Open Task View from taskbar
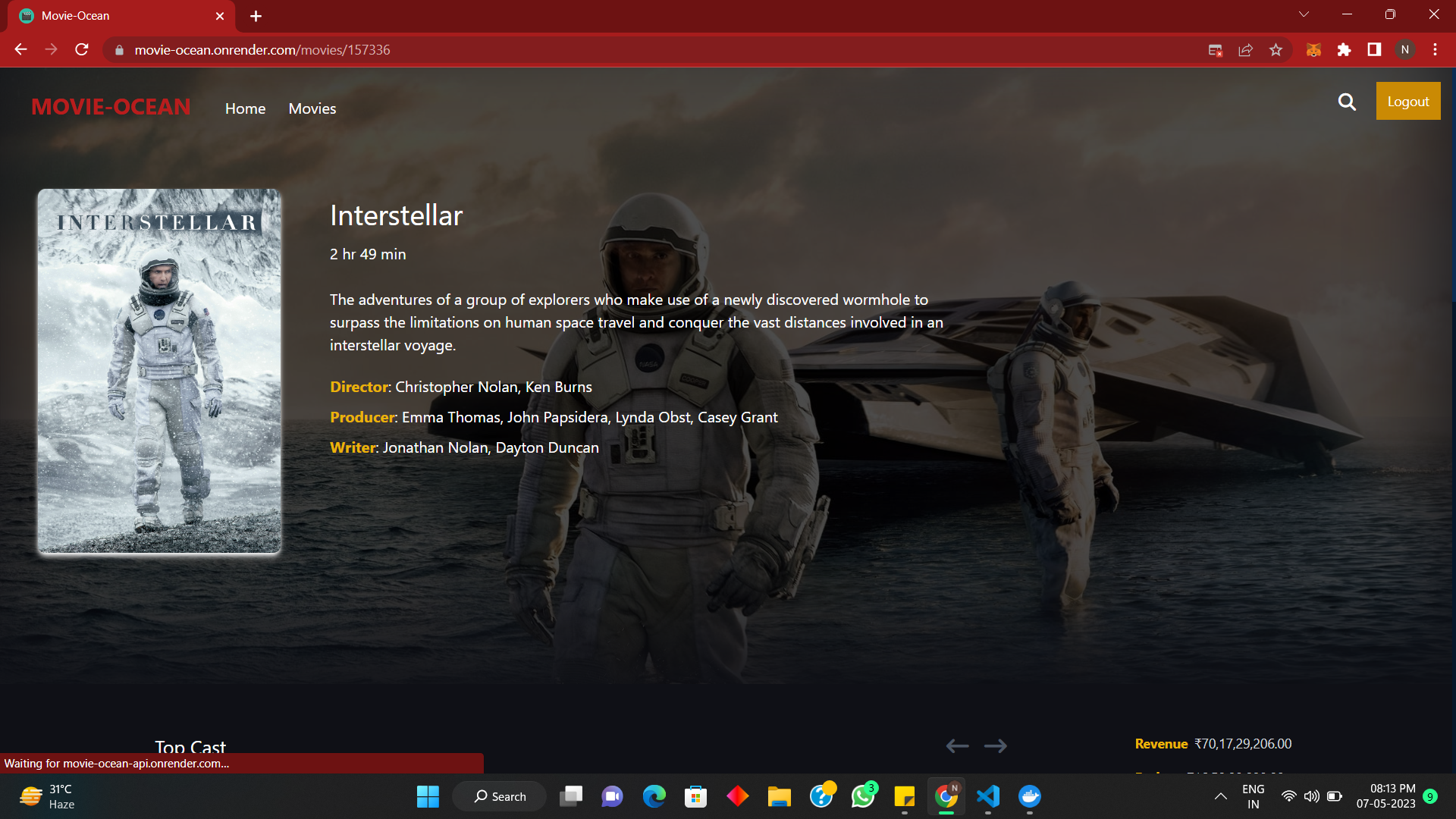Screen dimensions: 1456x819 (x=571, y=796)
